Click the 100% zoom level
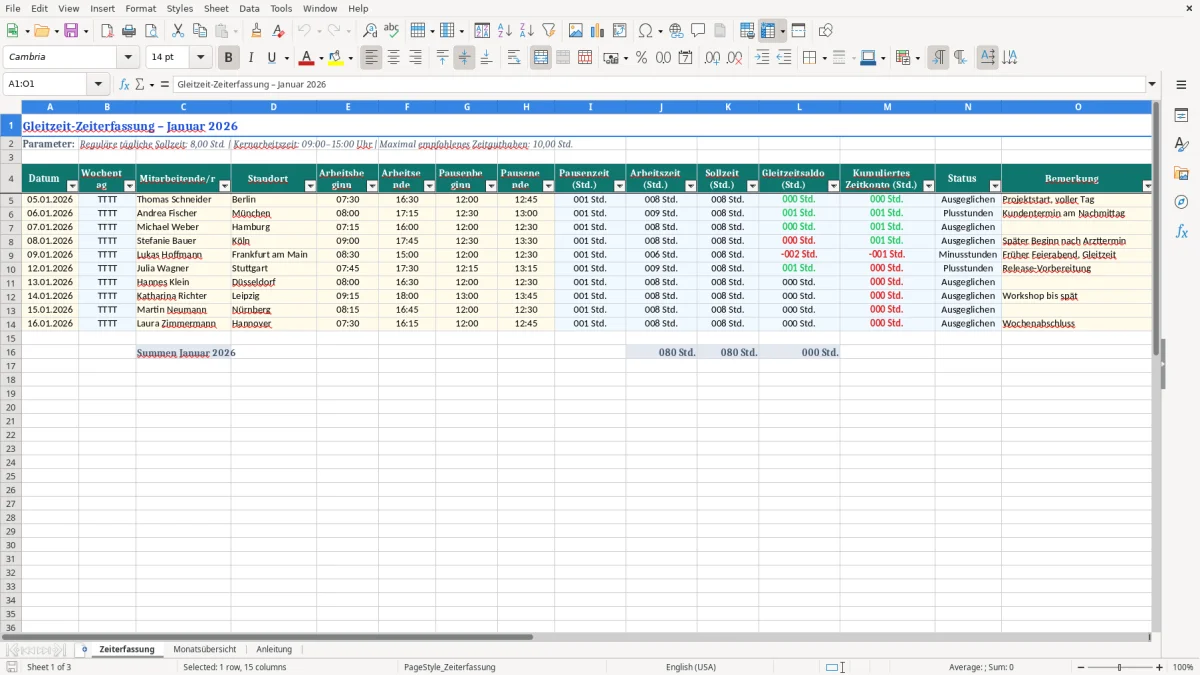Image resolution: width=1200 pixels, height=675 pixels. (x=1183, y=667)
